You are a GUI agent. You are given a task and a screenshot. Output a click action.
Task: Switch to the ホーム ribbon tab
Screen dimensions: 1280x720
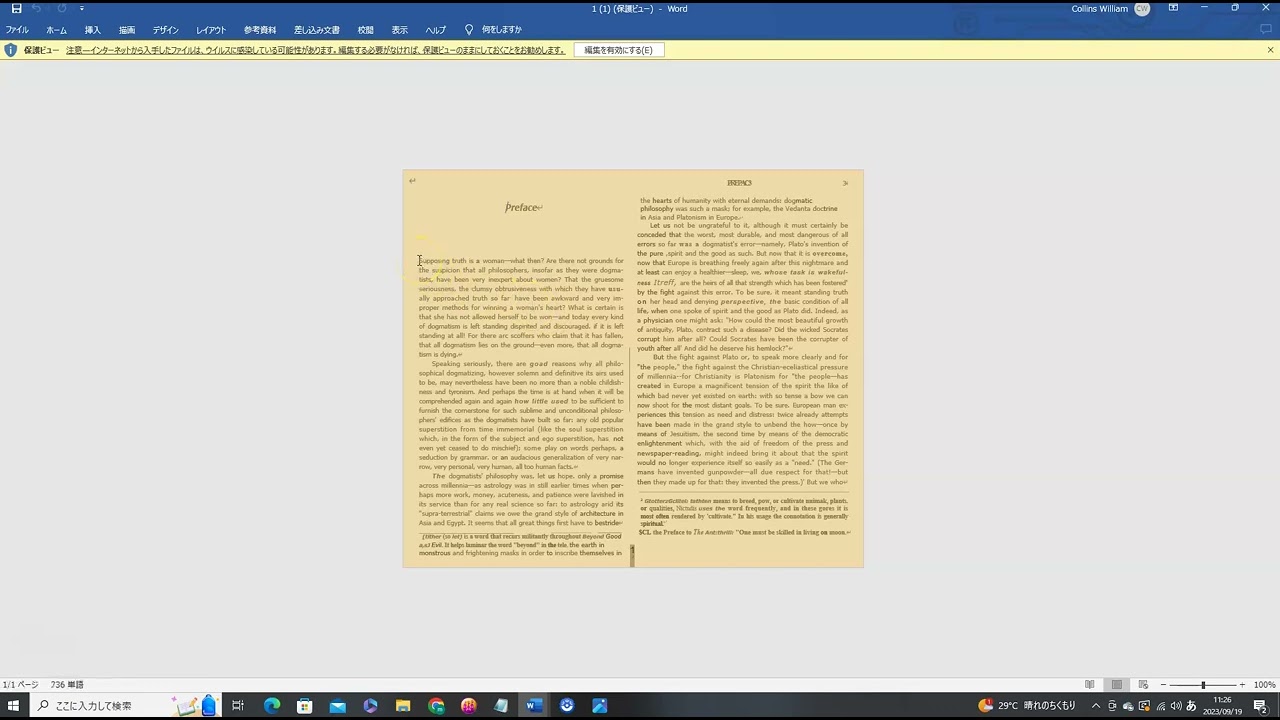pos(56,30)
